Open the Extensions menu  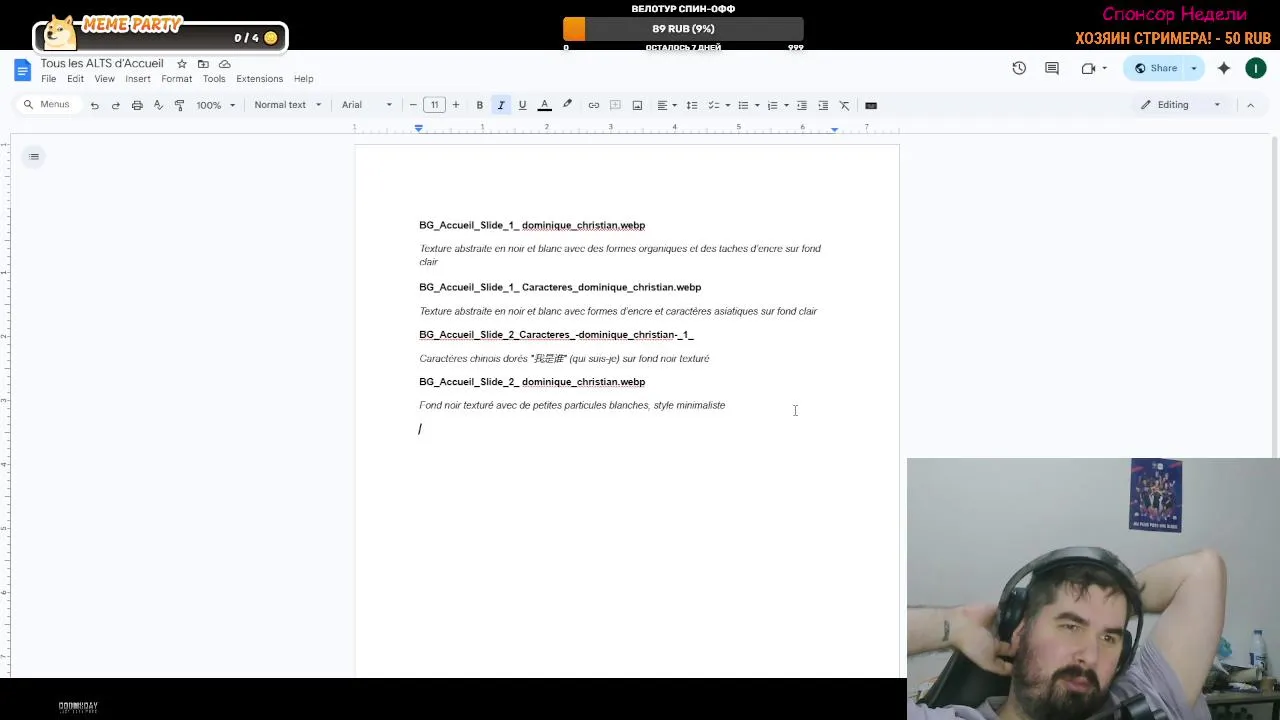point(259,79)
